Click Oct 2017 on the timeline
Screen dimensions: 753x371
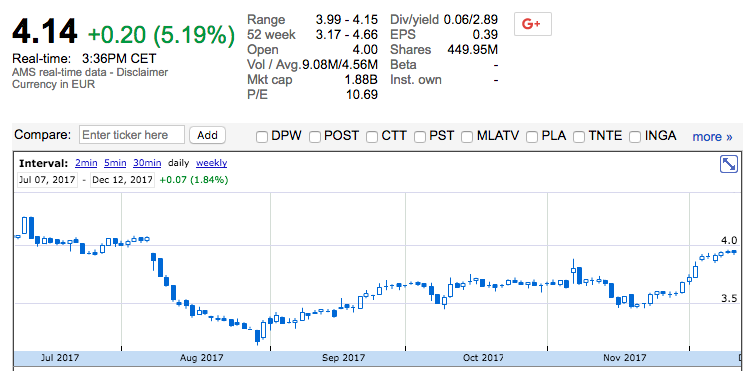tap(483, 358)
